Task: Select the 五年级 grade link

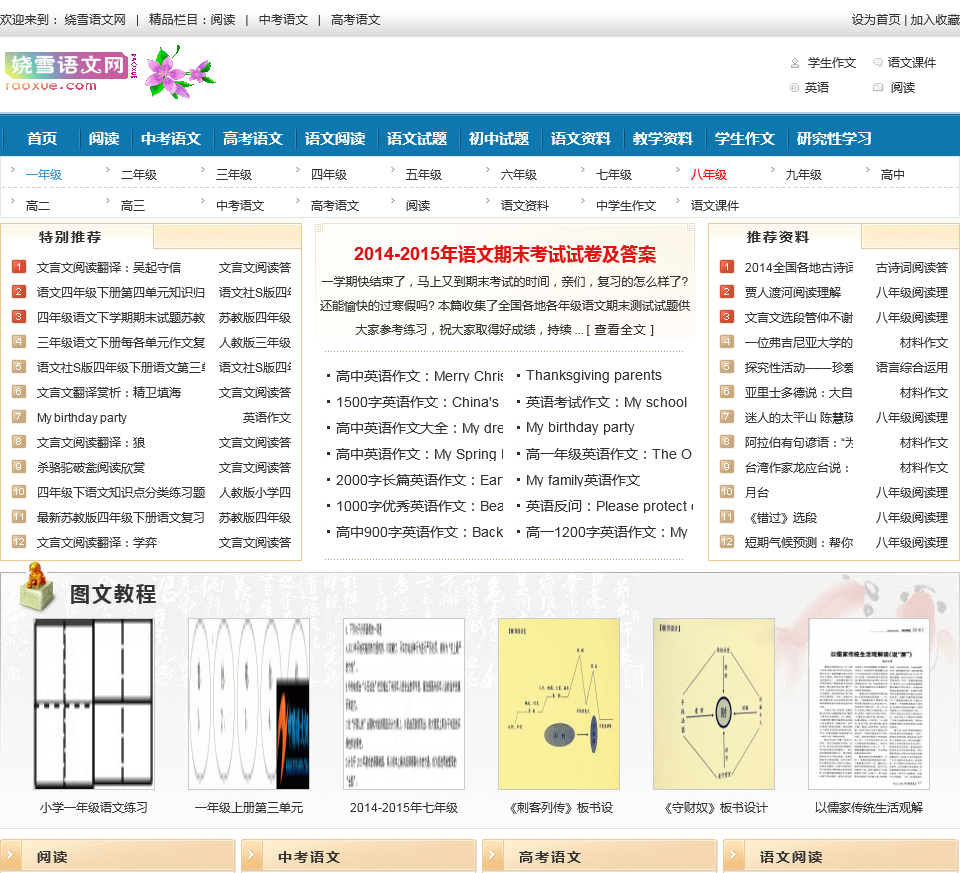Action: 424,174
